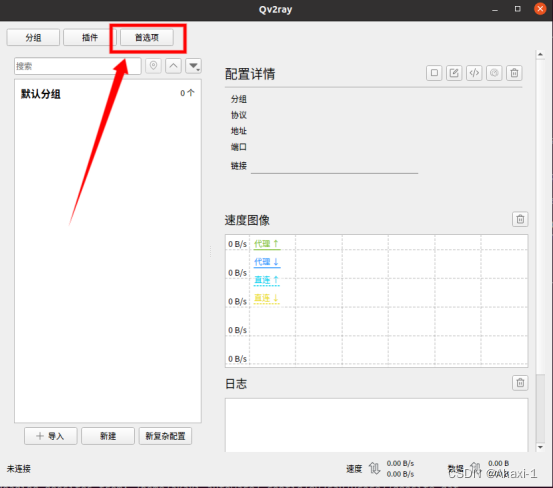Click the locate-connection pin icon

[x=153, y=66]
